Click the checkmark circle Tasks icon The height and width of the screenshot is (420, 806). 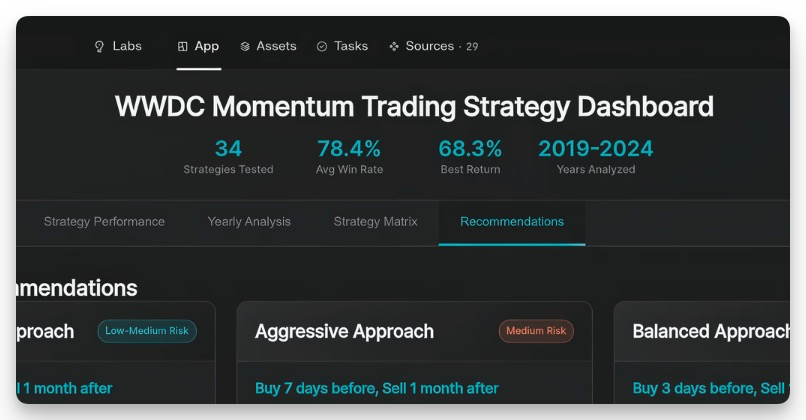point(322,46)
